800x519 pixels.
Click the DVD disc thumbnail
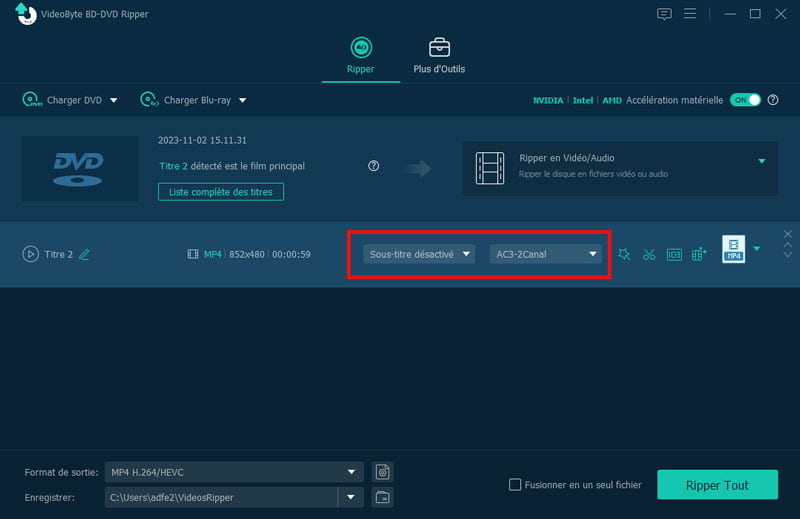coord(80,168)
